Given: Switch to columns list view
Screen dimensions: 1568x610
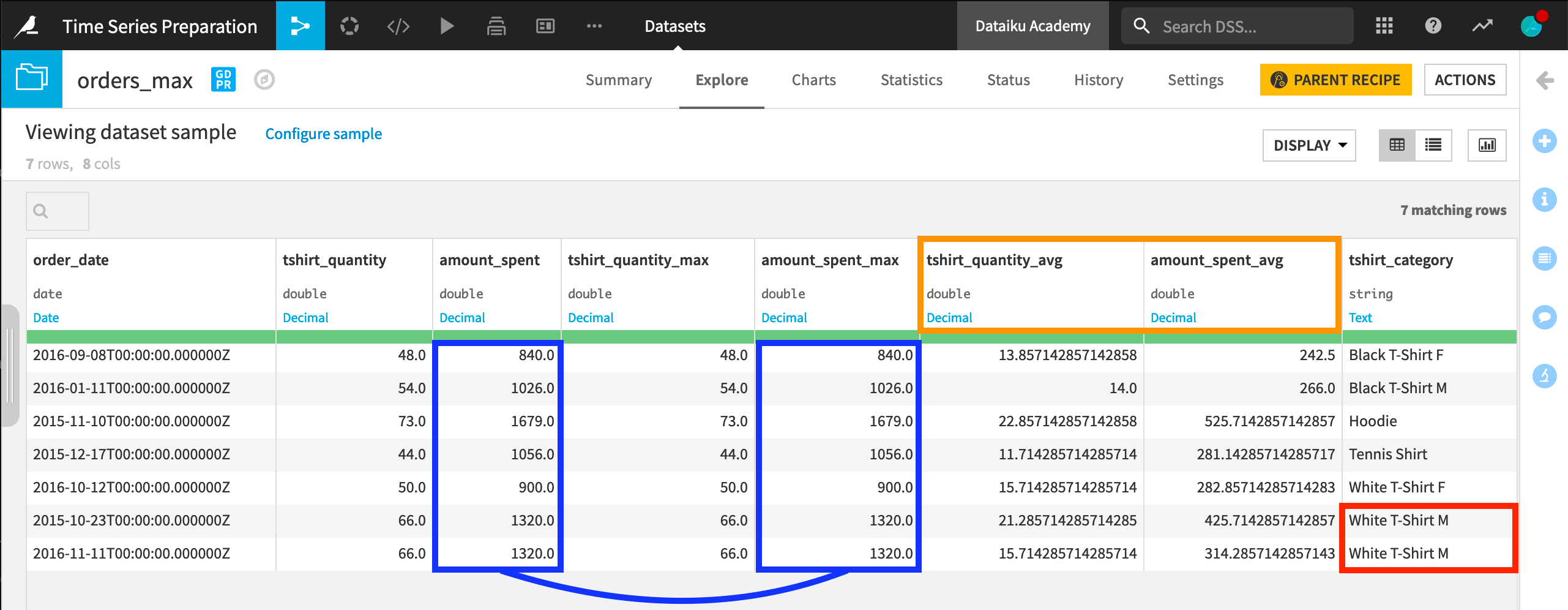Looking at the screenshot, I should pyautogui.click(x=1433, y=145).
